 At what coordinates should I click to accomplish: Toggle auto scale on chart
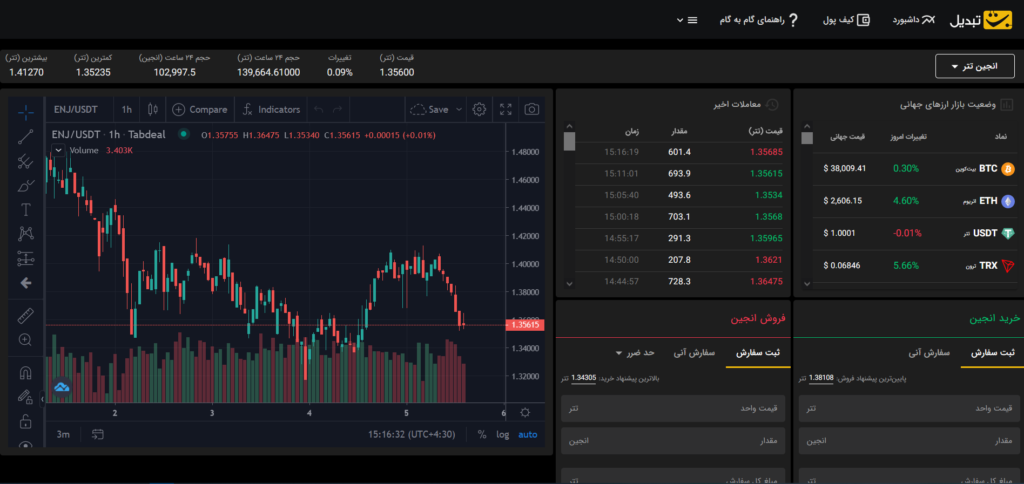pos(528,434)
